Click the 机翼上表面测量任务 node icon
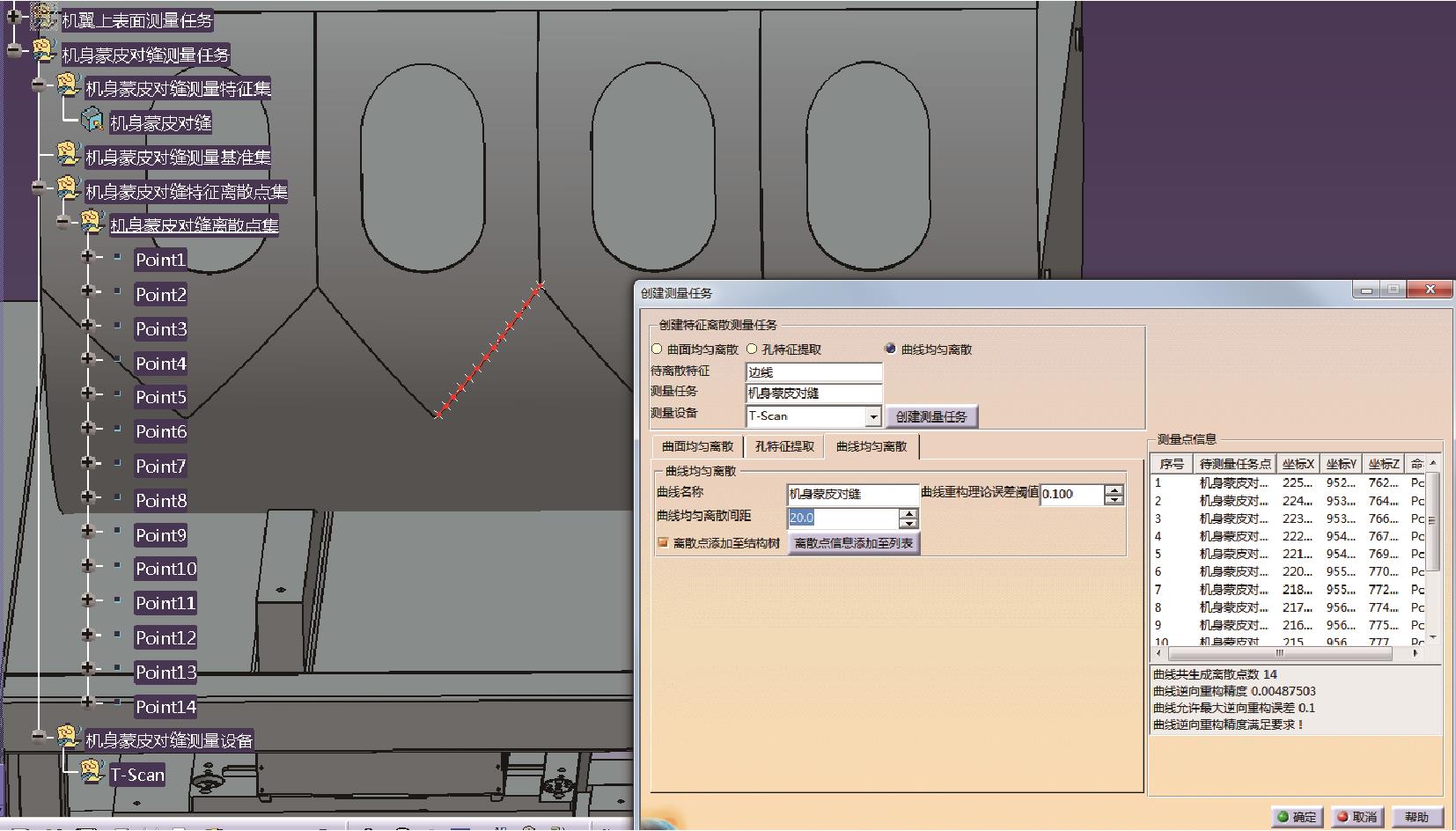Viewport: 1456px width, 831px height. click(42, 16)
